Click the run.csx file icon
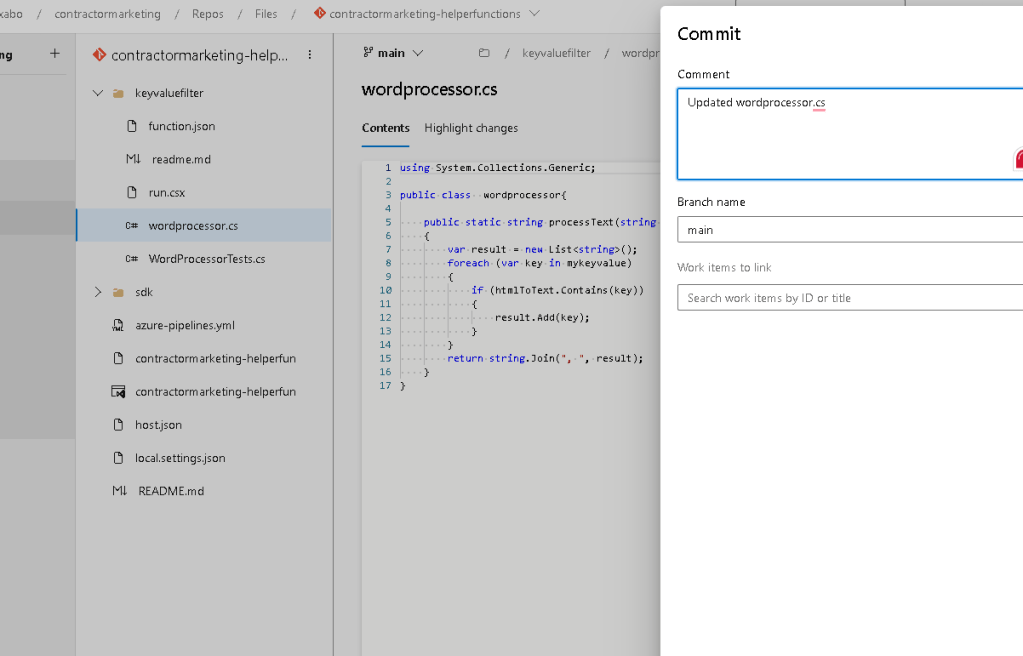The width and height of the screenshot is (1023, 656). pyautogui.click(x=132, y=192)
